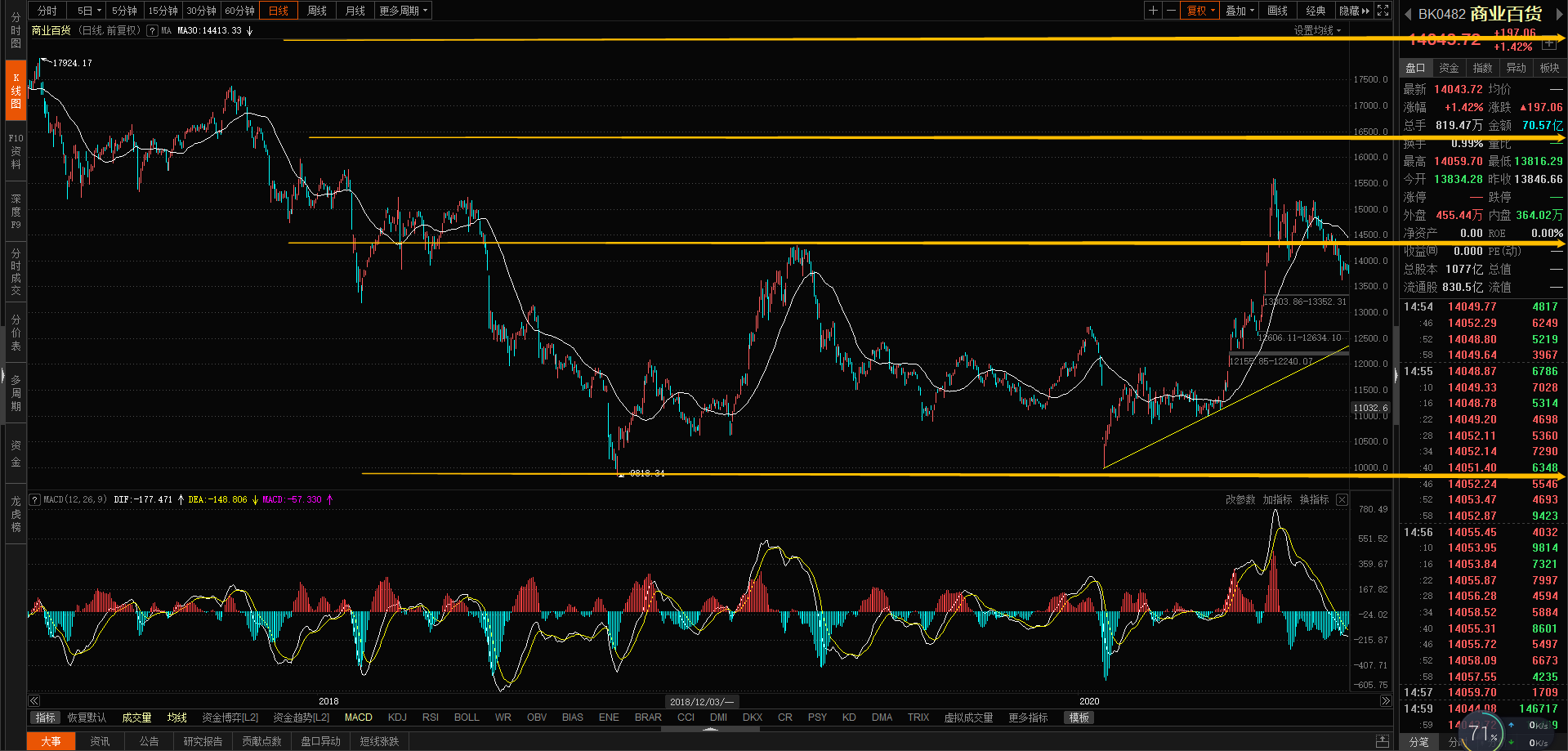1568x751 pixels.
Task: Switch to 异动 tab in quote panel
Action: click(x=1516, y=68)
